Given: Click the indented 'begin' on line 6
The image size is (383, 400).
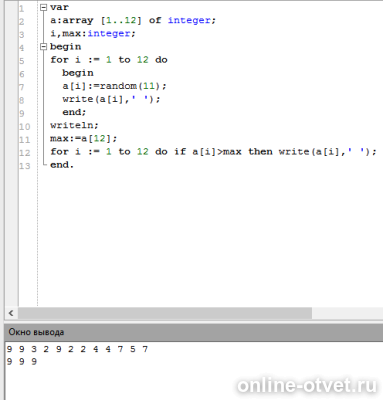Looking at the screenshot, I should tap(78, 73).
